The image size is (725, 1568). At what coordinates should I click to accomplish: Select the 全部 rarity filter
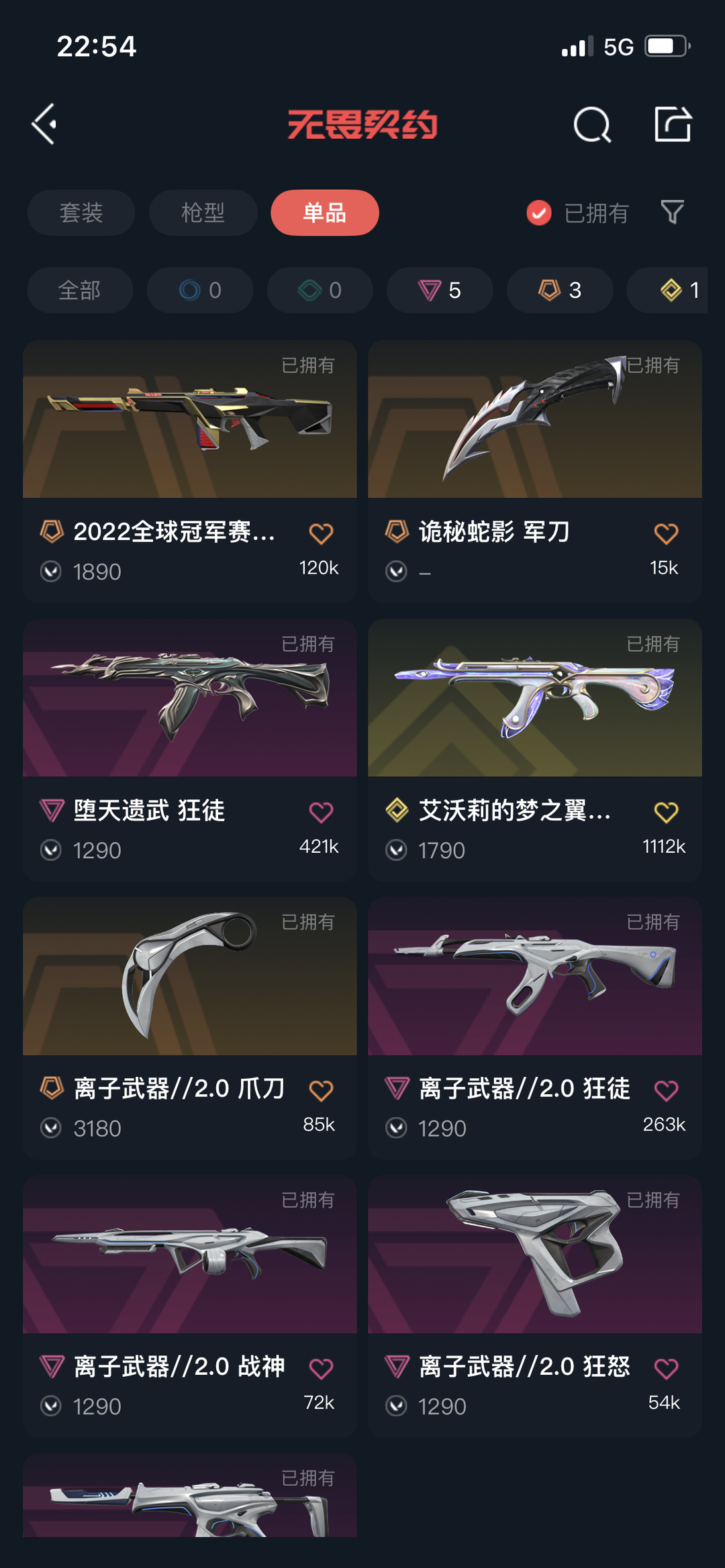click(80, 290)
